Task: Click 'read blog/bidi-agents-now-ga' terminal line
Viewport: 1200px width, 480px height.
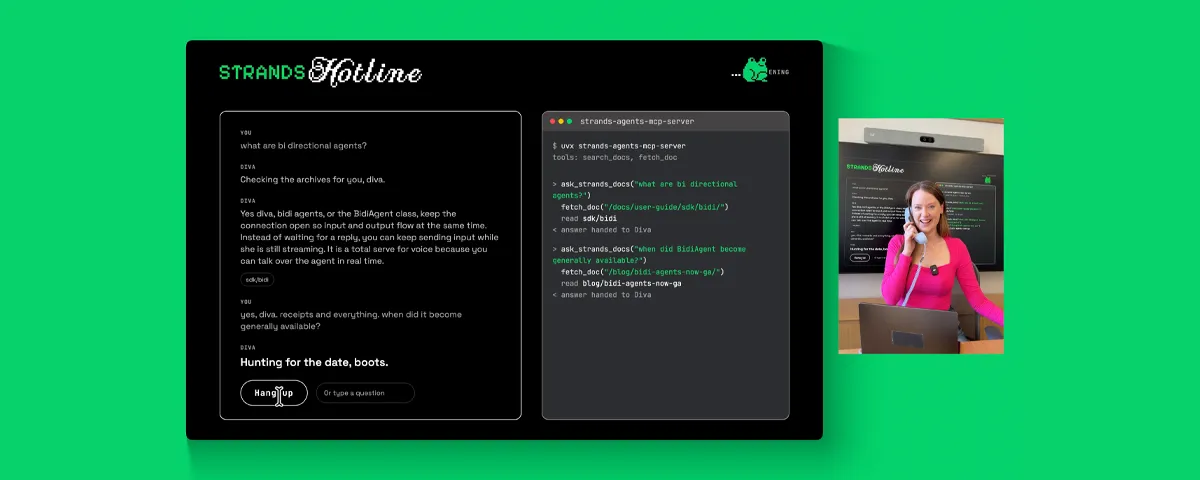Action: (x=621, y=283)
